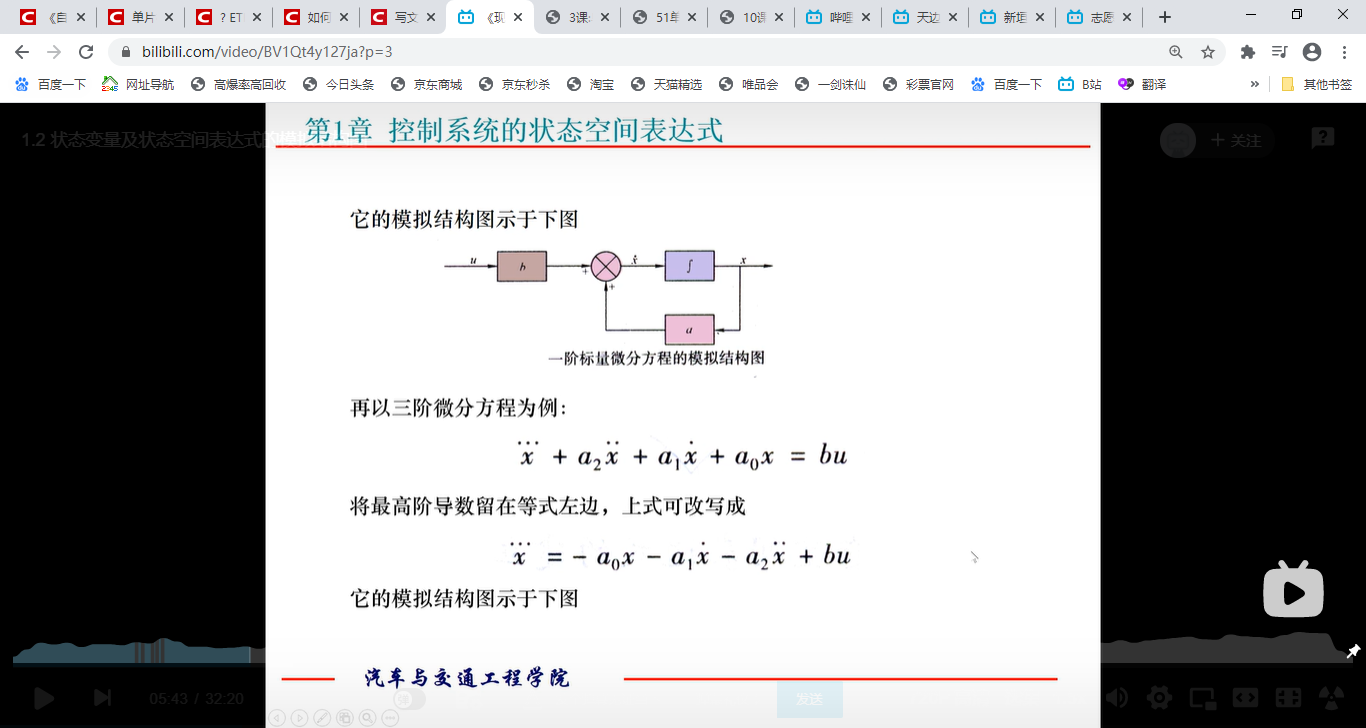Go forward in browser history
1366x728 pixels.
[x=54, y=52]
